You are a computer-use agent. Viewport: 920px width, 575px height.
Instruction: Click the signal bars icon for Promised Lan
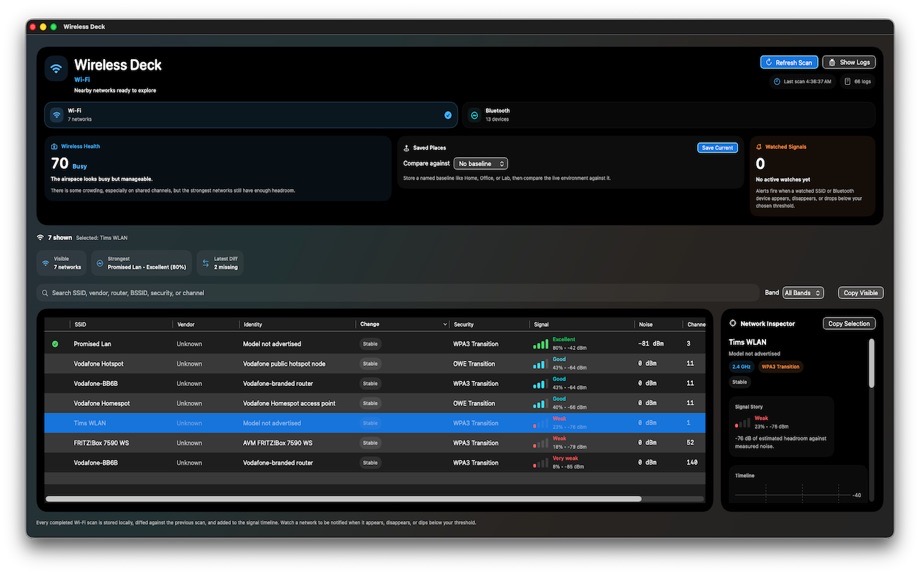[x=540, y=344]
